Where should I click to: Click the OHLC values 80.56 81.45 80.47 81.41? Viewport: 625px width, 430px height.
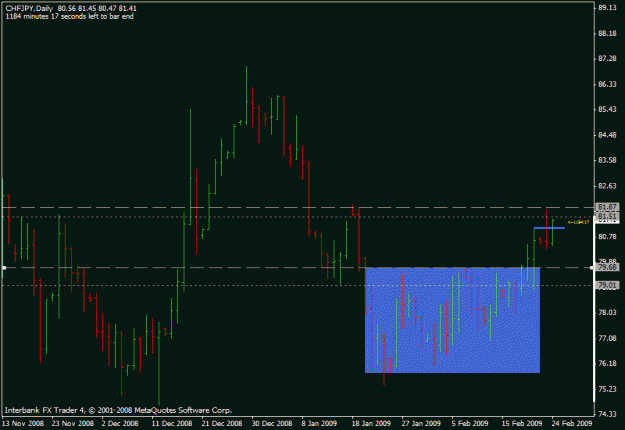[x=97, y=8]
